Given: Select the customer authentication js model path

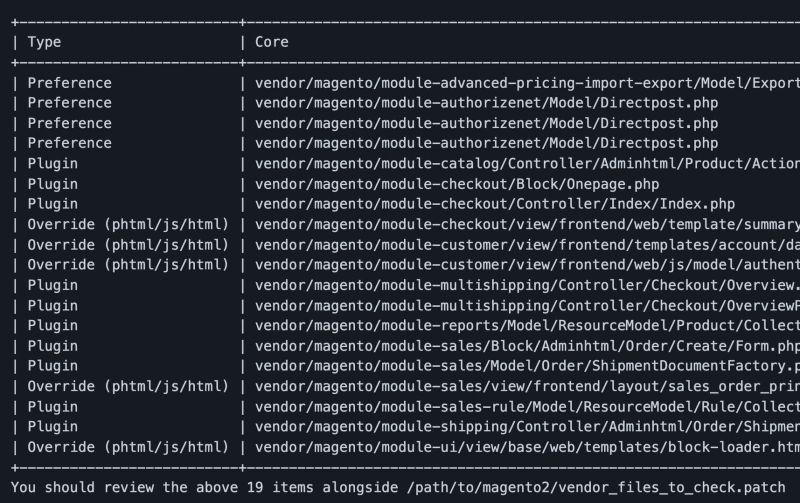Looking at the screenshot, I should (x=528, y=265).
